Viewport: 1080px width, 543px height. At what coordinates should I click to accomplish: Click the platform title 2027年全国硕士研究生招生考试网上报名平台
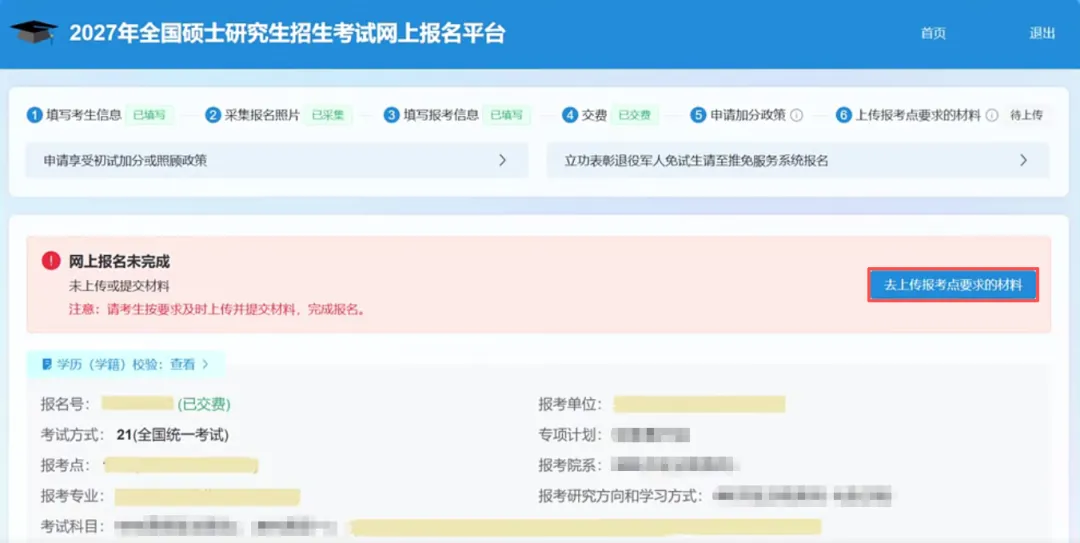pos(287,34)
